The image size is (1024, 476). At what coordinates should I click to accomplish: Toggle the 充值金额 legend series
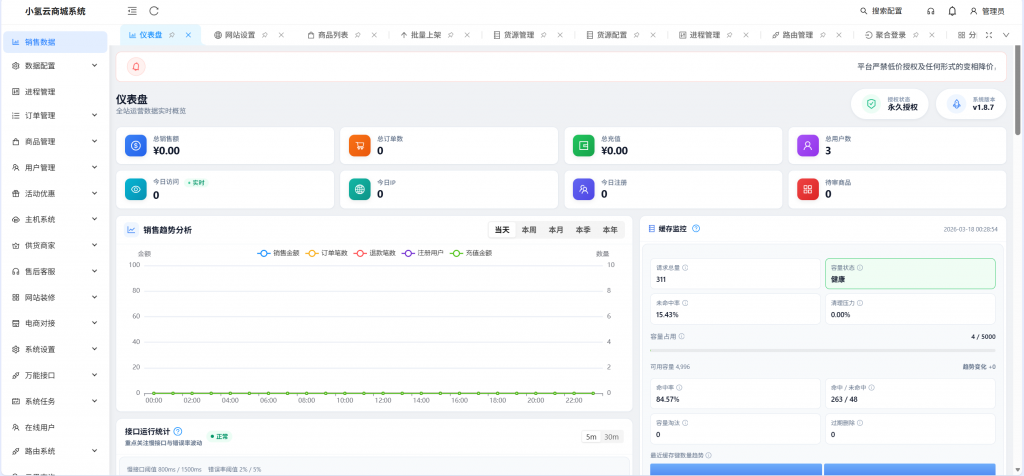tap(471, 253)
